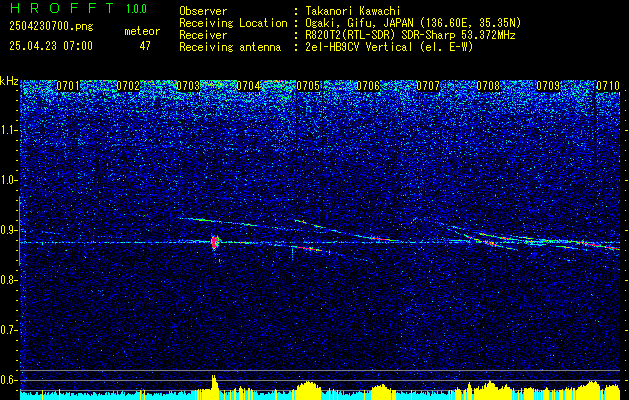Click the bright red meteor echo burst

coord(215,242)
